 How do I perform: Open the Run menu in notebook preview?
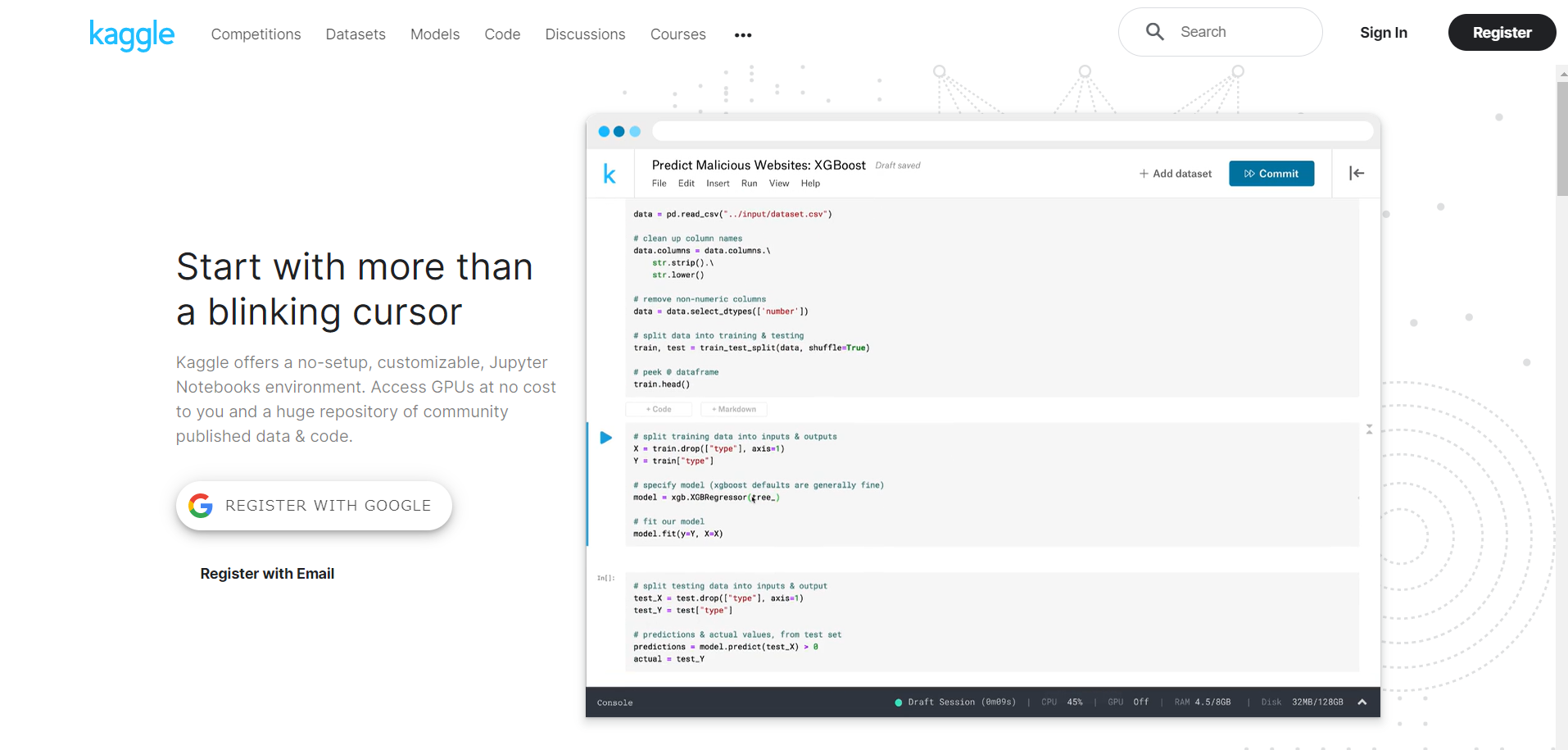click(749, 184)
